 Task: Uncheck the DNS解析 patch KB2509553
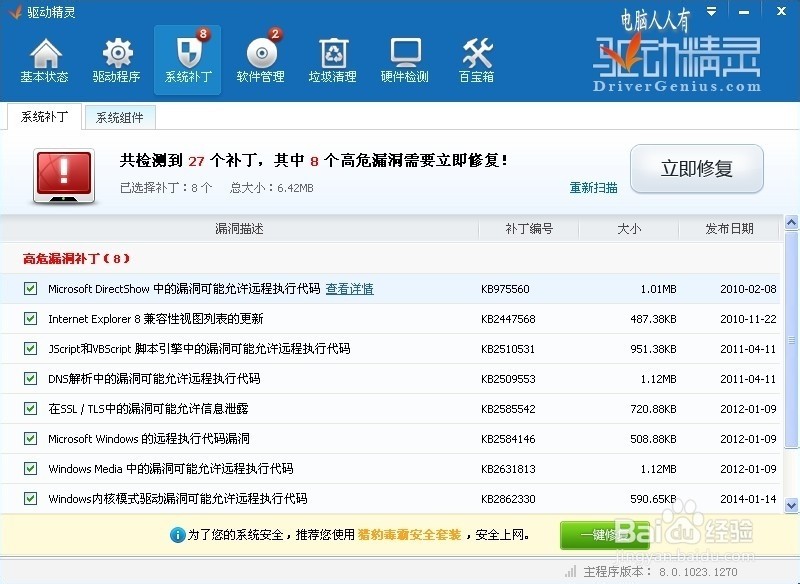click(31, 378)
